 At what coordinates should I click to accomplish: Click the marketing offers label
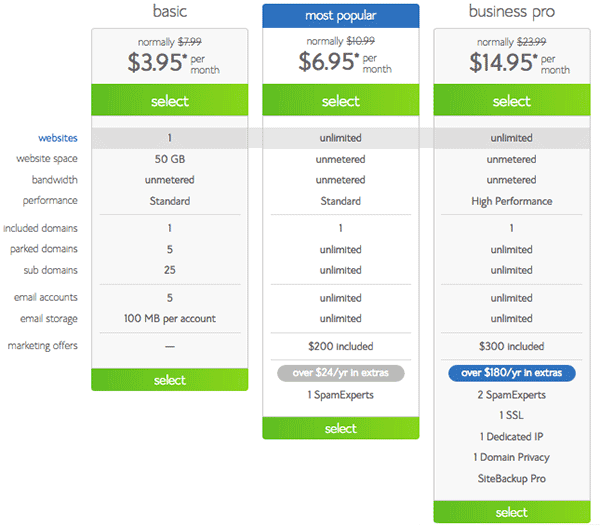(42, 346)
